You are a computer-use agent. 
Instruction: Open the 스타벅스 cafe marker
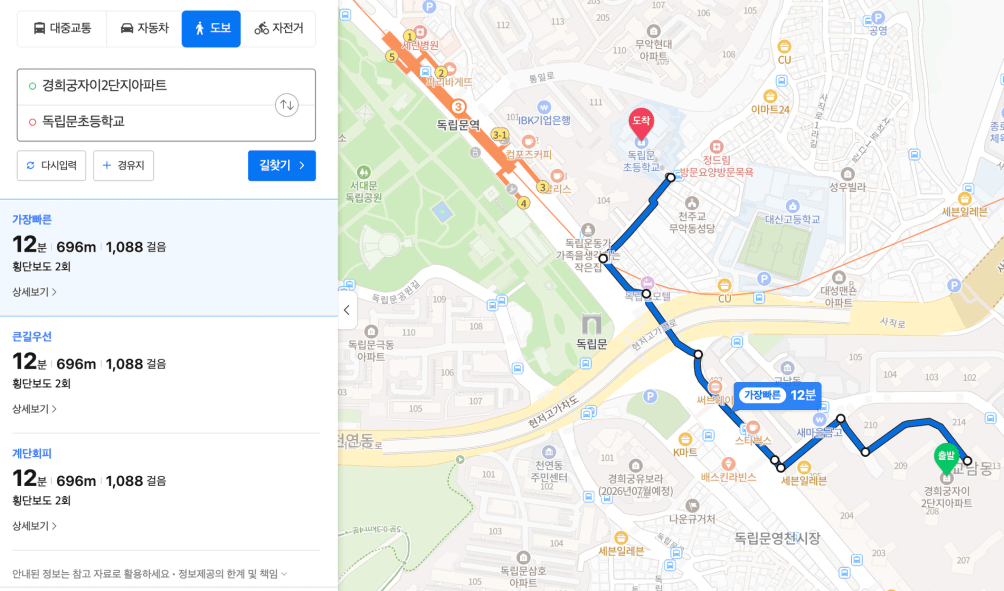[753, 427]
